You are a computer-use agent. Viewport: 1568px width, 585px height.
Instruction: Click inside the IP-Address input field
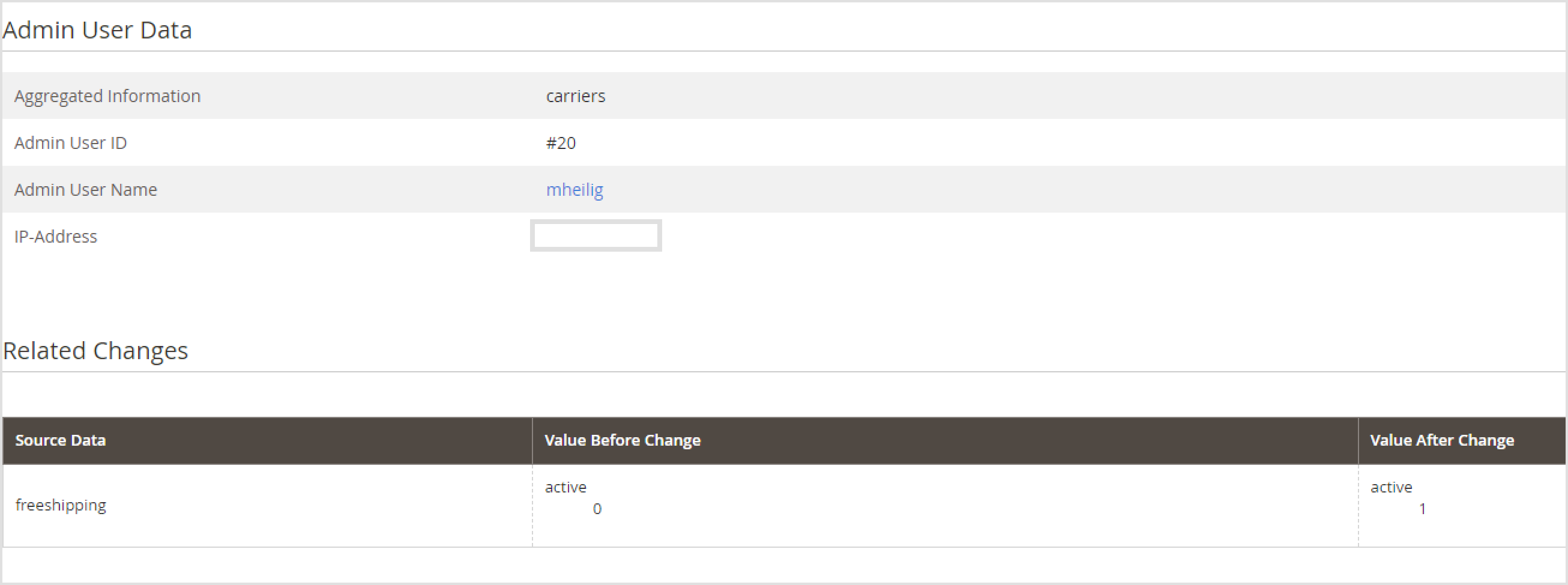pyautogui.click(x=596, y=235)
